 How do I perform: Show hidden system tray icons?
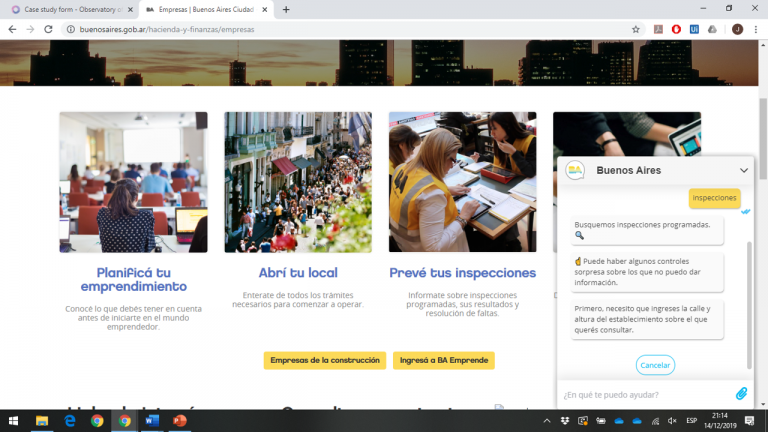(546, 421)
